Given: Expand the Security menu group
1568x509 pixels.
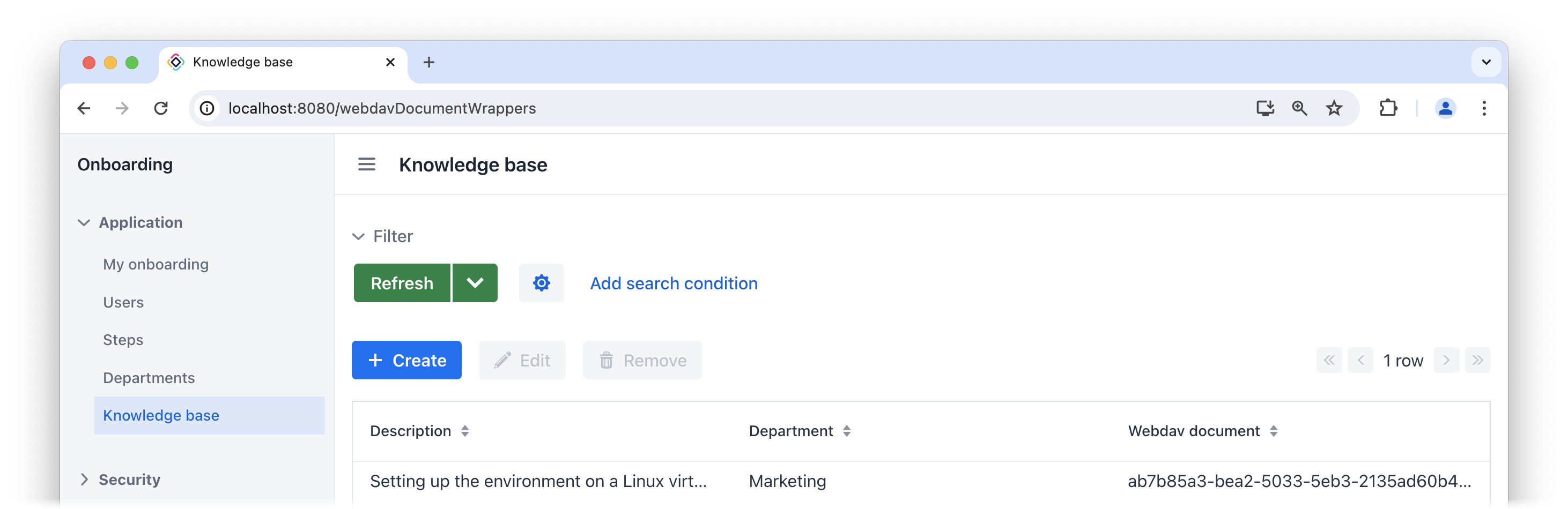Looking at the screenshot, I should click(85, 479).
